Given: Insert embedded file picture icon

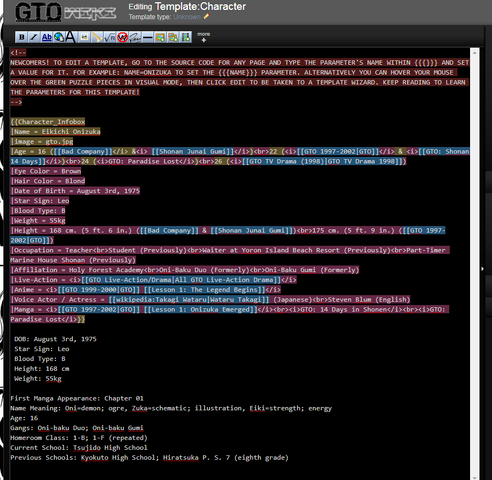Looking at the screenshot, I should [84, 37].
